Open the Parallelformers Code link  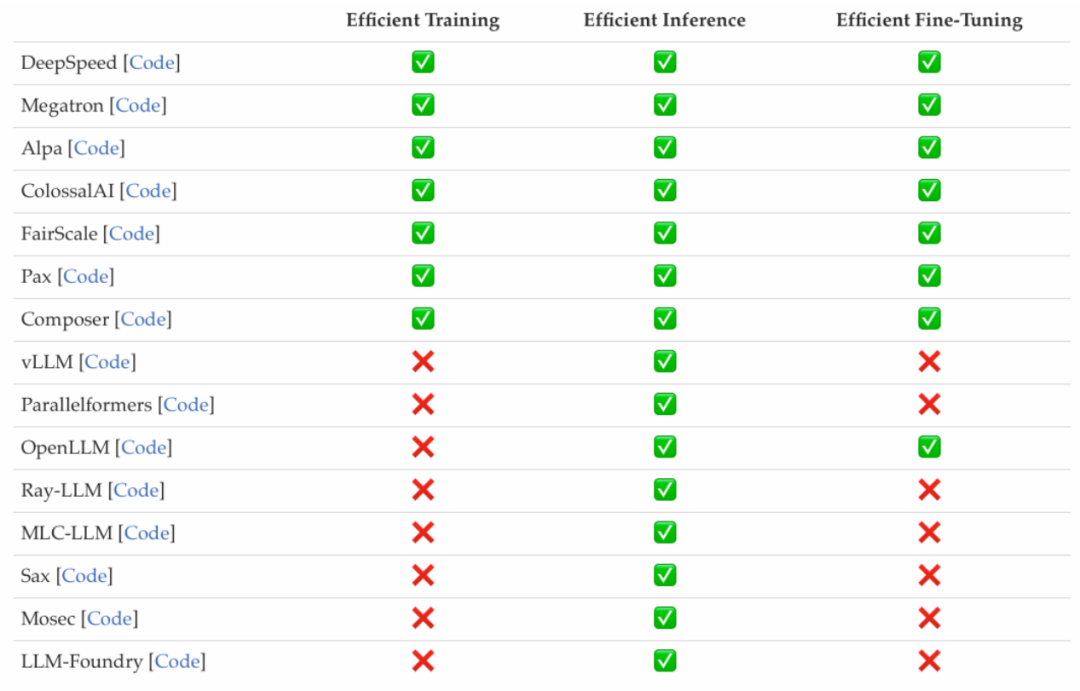(x=186, y=405)
